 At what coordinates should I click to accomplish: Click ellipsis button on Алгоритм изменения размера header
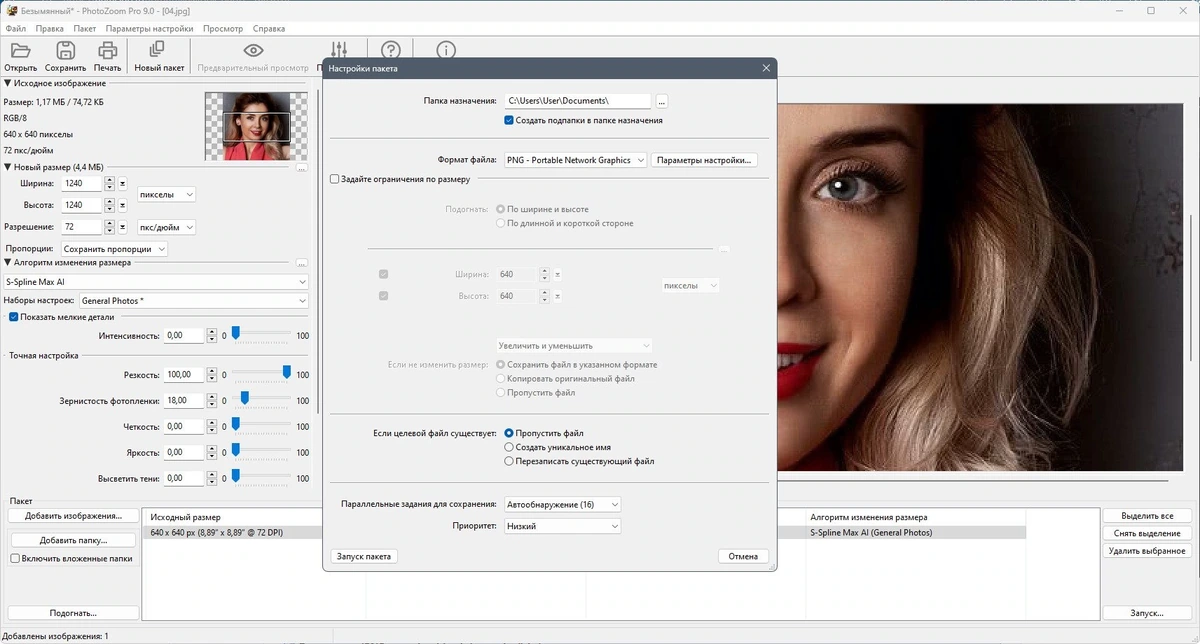[302, 263]
